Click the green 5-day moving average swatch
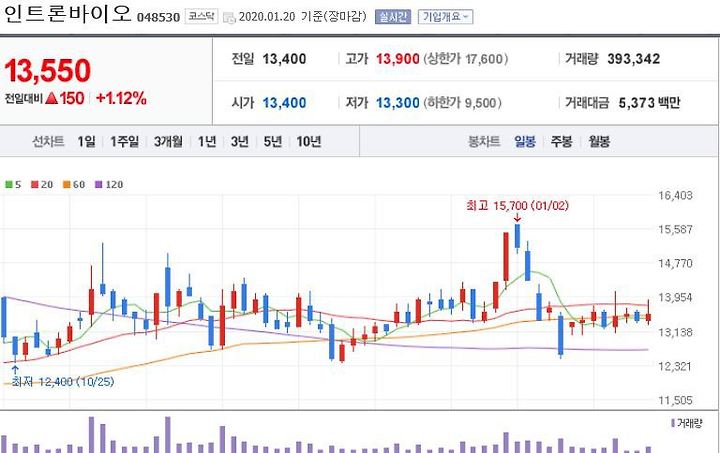This screenshot has width=720, height=453. point(9,185)
